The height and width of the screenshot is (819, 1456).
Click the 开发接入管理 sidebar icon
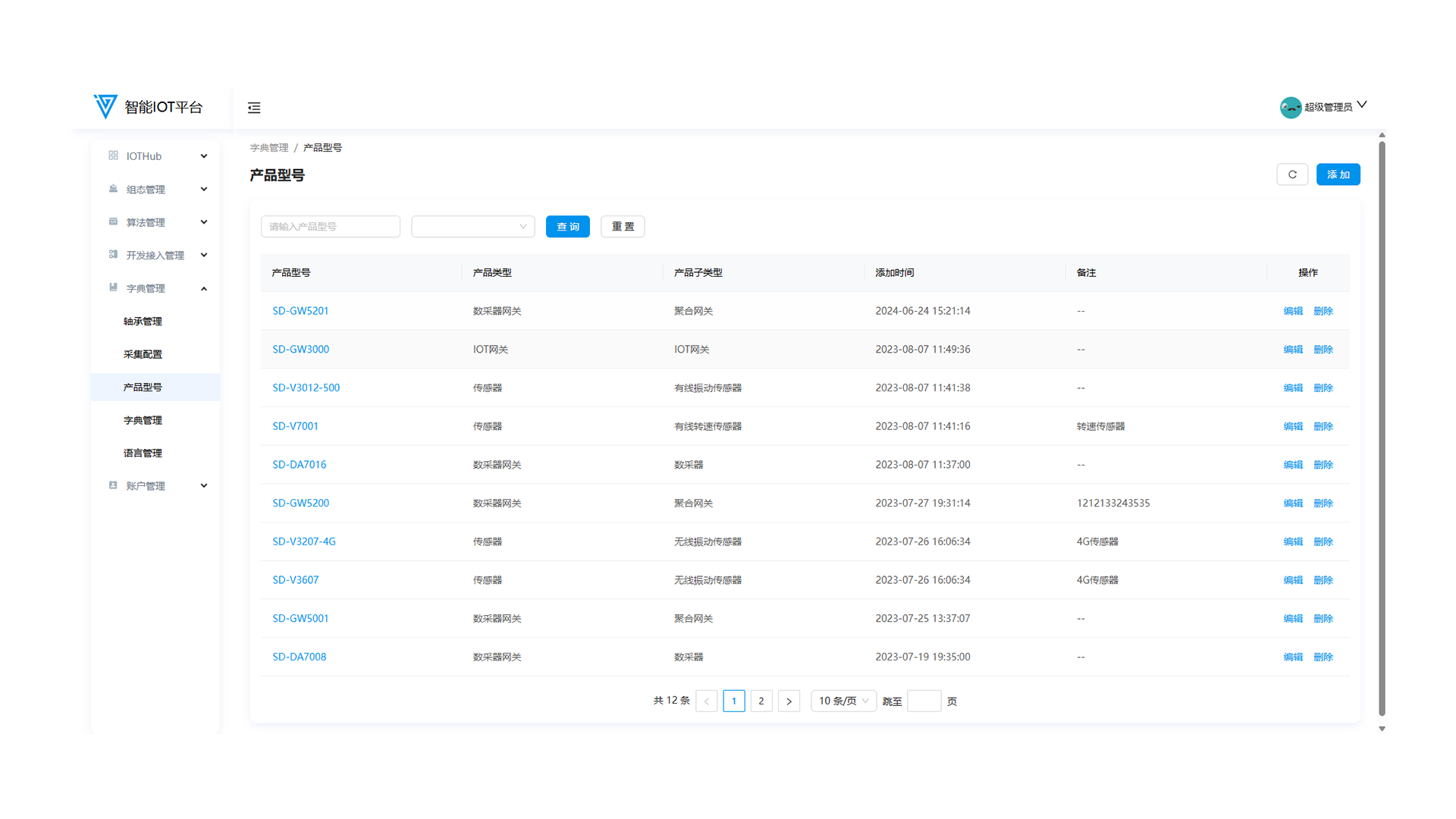(x=113, y=255)
